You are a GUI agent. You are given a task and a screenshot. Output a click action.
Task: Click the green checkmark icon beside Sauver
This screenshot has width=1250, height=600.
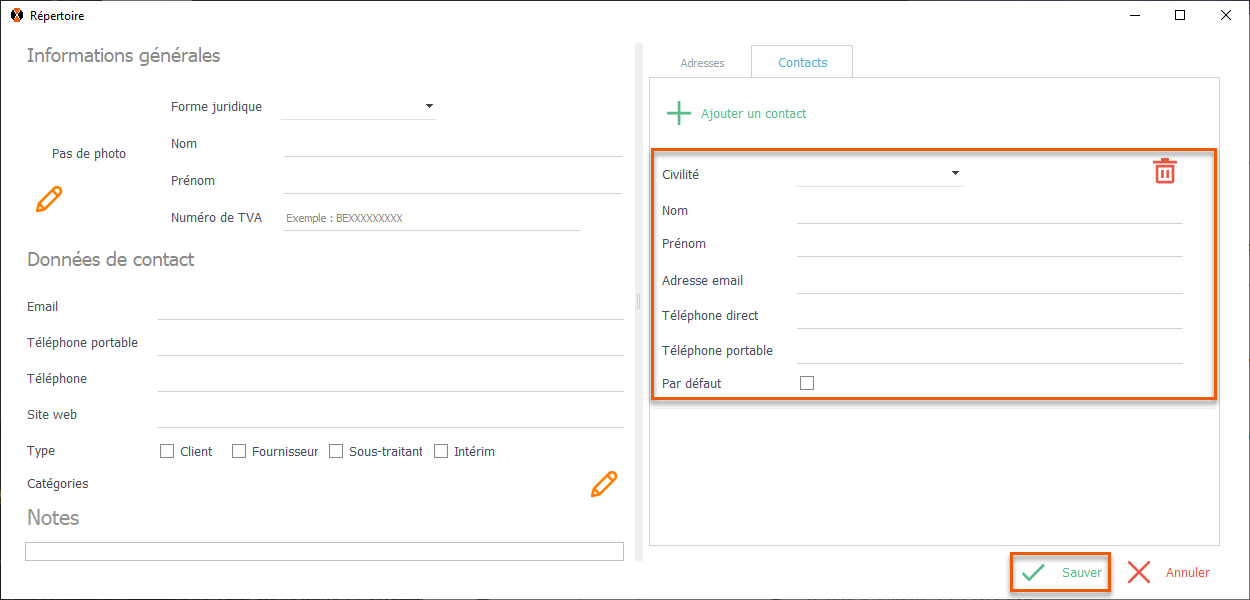tap(1034, 573)
